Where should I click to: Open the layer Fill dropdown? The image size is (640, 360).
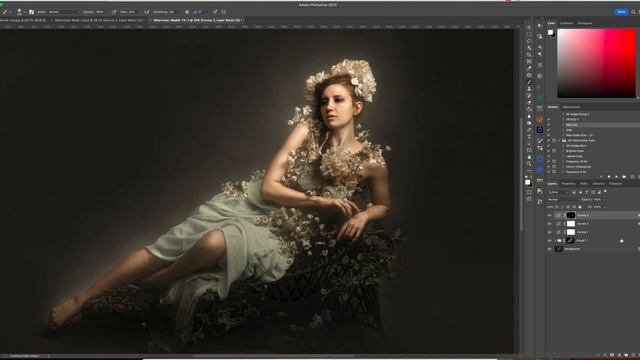click(x=600, y=207)
